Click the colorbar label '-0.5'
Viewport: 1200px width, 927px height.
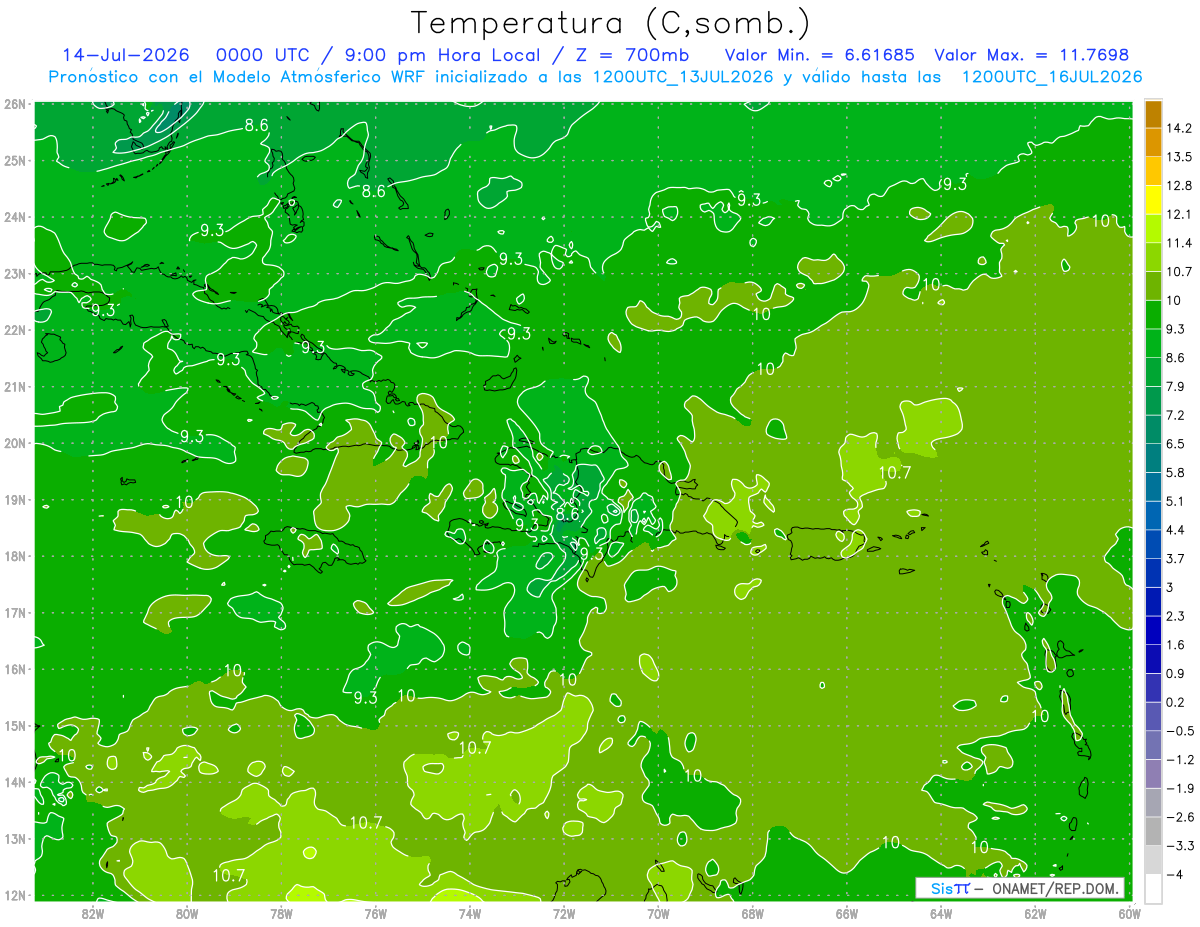pos(1180,731)
